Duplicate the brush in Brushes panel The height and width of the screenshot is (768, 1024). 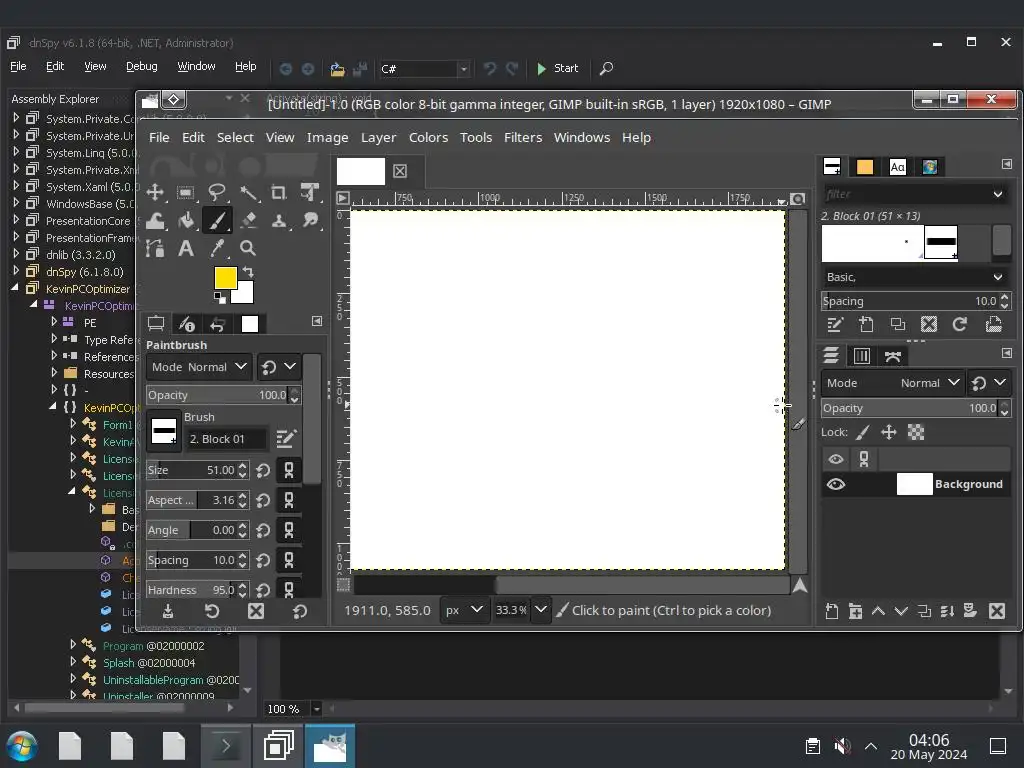click(897, 325)
